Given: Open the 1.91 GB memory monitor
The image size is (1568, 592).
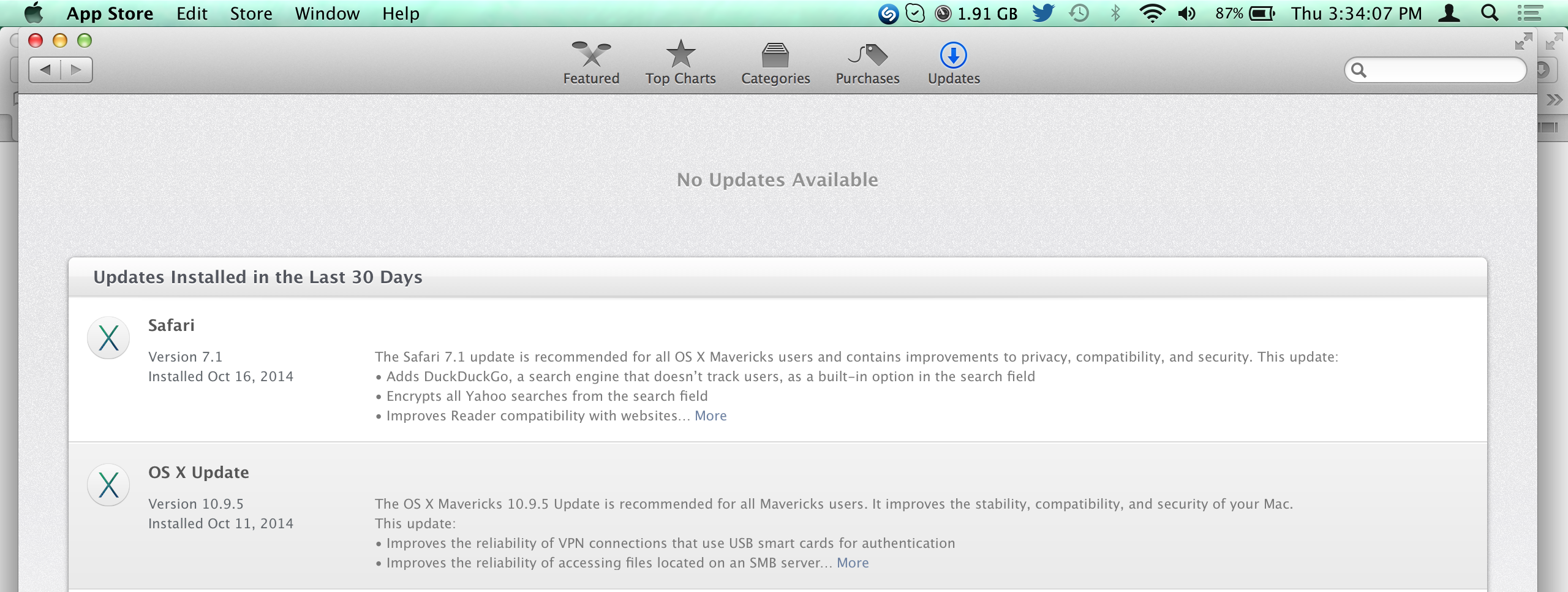Looking at the screenshot, I should tap(976, 13).
